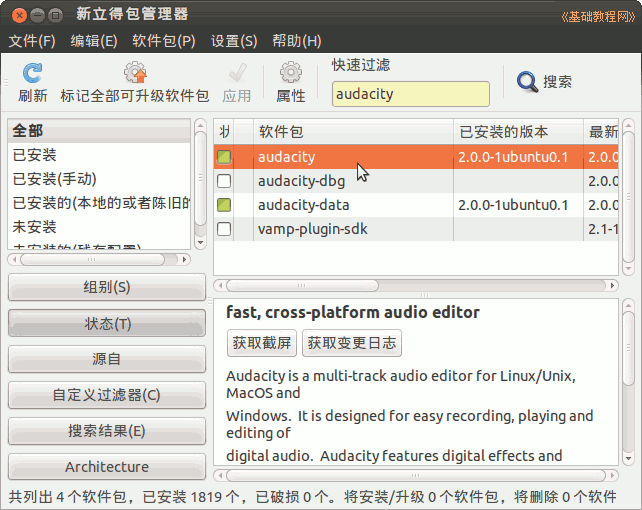Toggle the audacity package status checkbox
The image size is (642, 510).
224,157
